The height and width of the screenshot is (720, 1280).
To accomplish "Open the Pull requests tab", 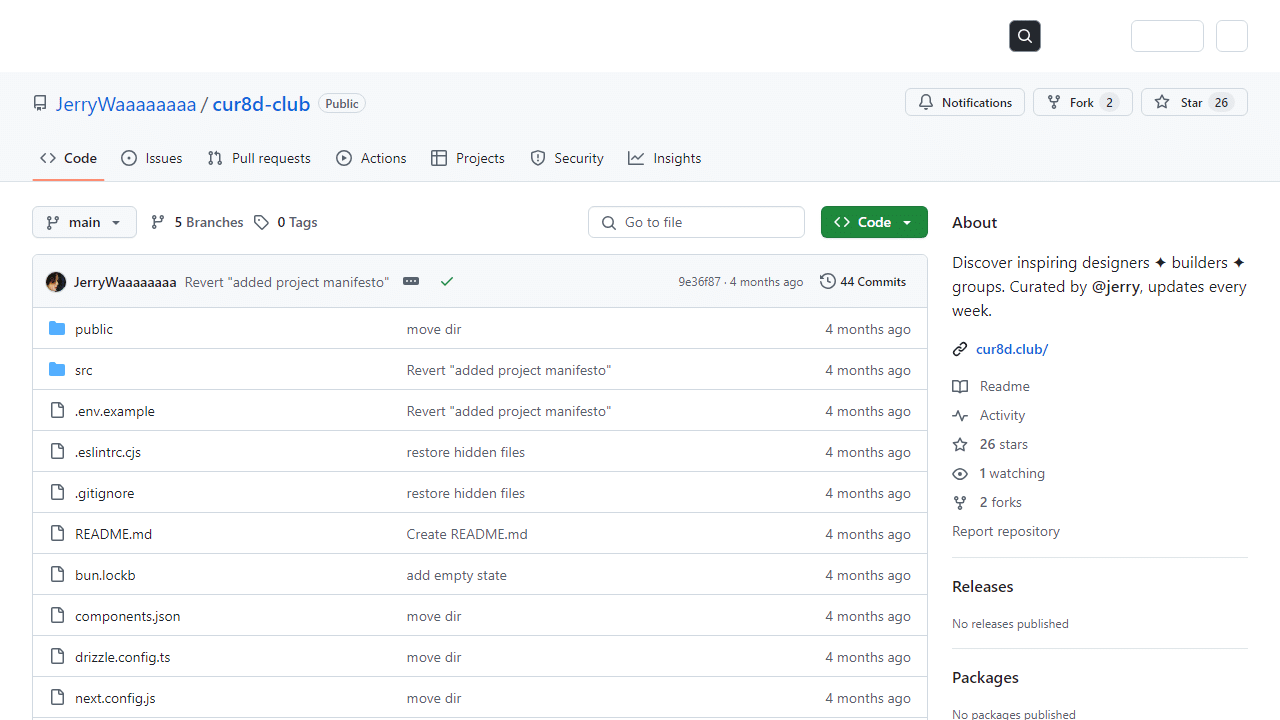I will (x=259, y=158).
